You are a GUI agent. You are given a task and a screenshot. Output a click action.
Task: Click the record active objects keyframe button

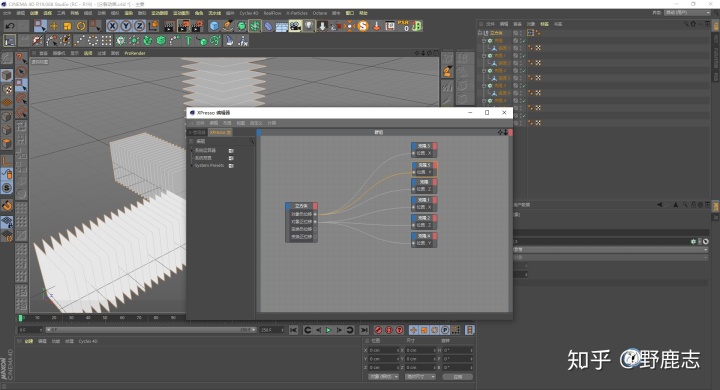point(378,330)
